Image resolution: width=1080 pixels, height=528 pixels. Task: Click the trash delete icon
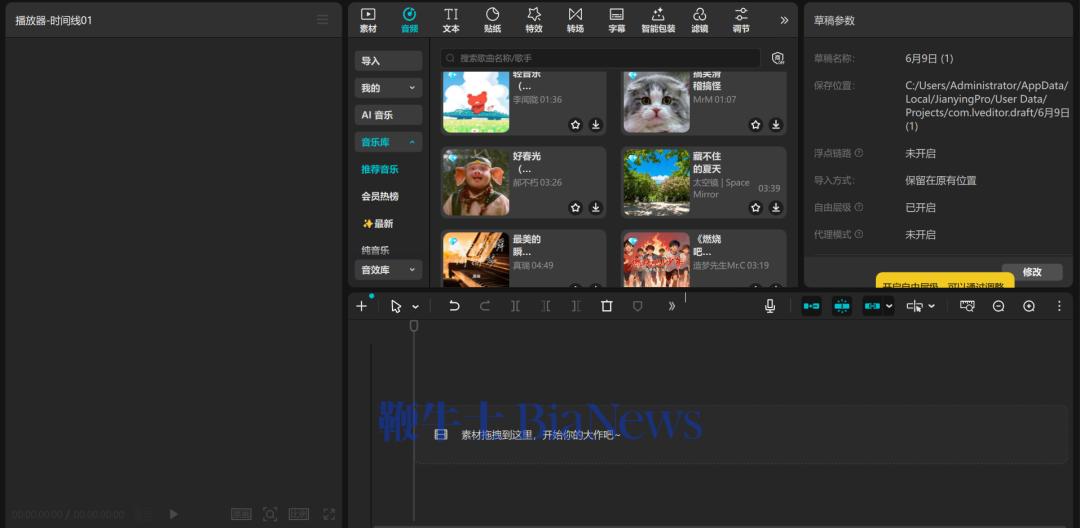click(607, 306)
